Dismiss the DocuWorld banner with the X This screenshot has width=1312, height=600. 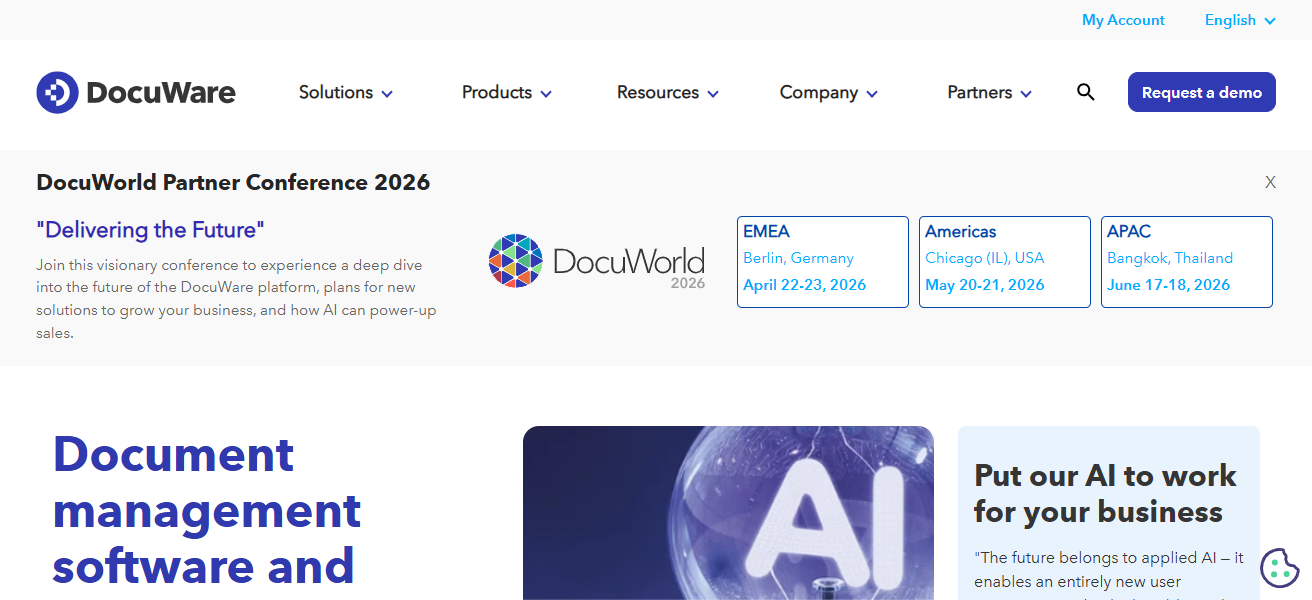click(1270, 182)
